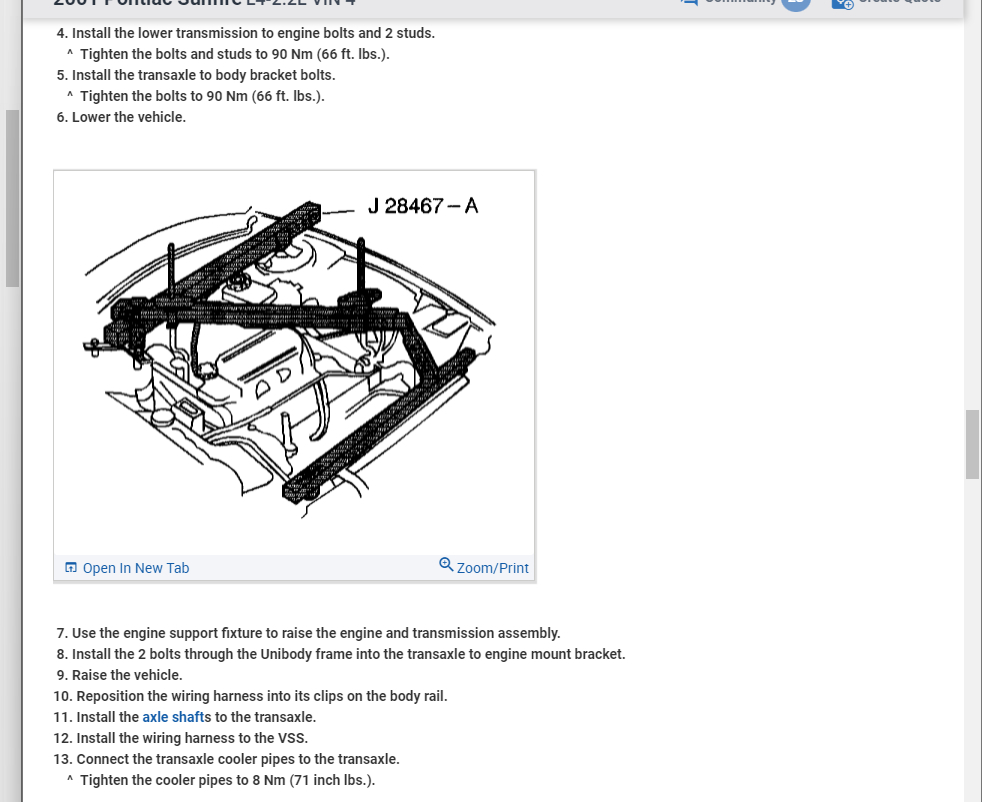Click step 8 about bolts through the Unibody frame
Screen dimensions: 982x802
pyautogui.click(x=341, y=654)
